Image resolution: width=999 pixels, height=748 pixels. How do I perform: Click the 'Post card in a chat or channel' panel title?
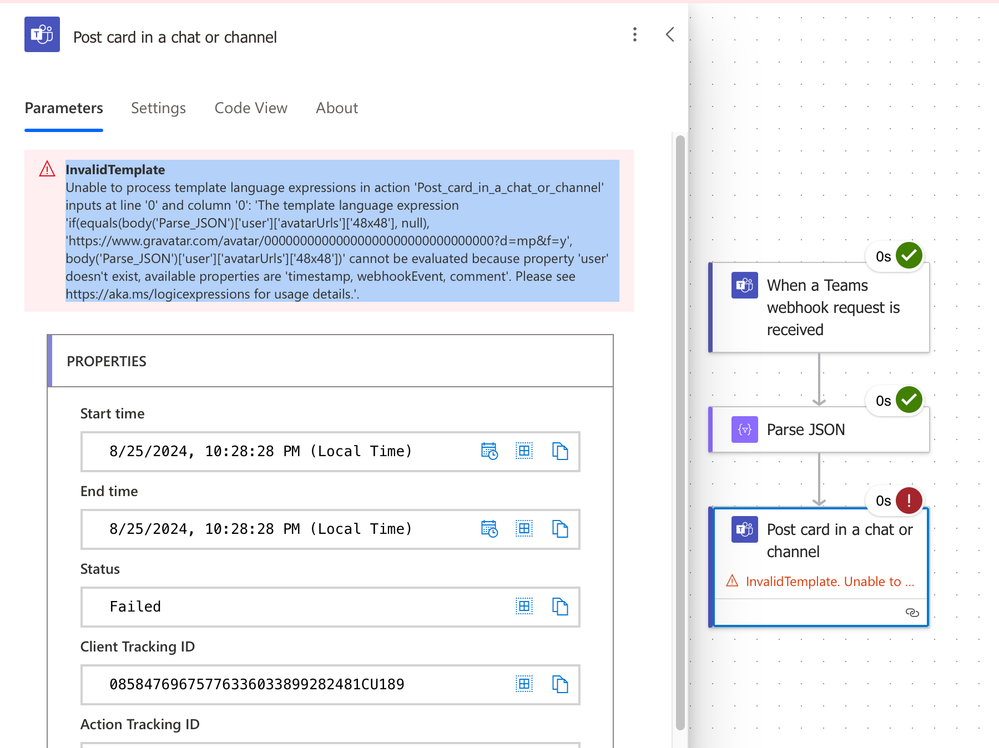(175, 37)
